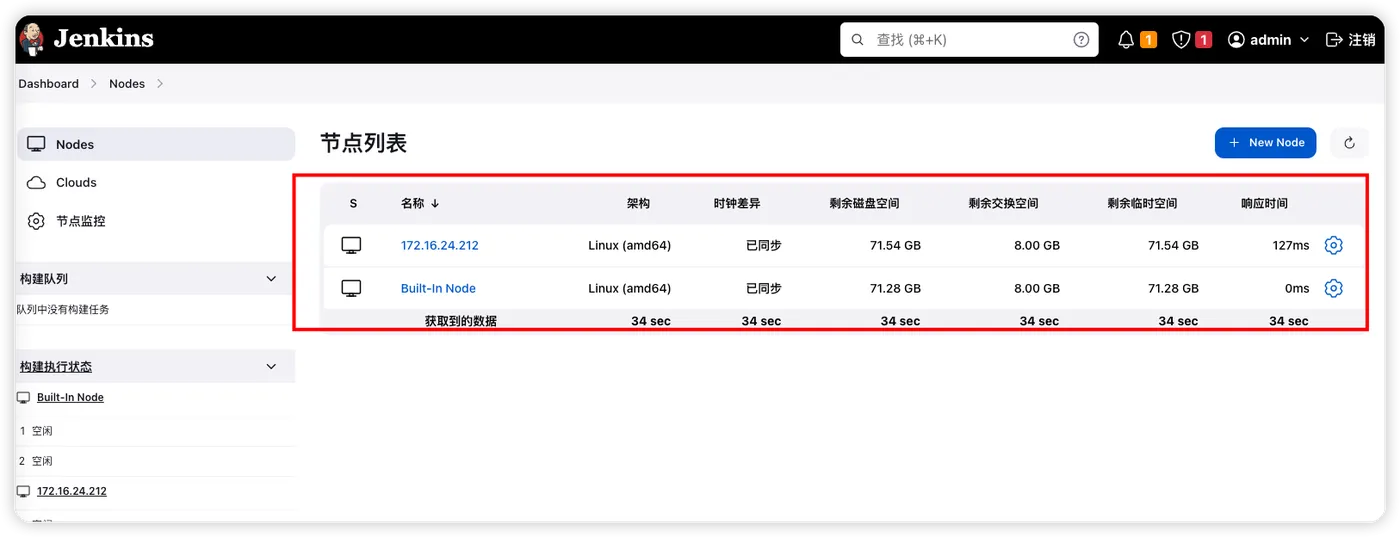Select Nodes in the sidebar
The width and height of the screenshot is (1400, 537).
pos(156,144)
